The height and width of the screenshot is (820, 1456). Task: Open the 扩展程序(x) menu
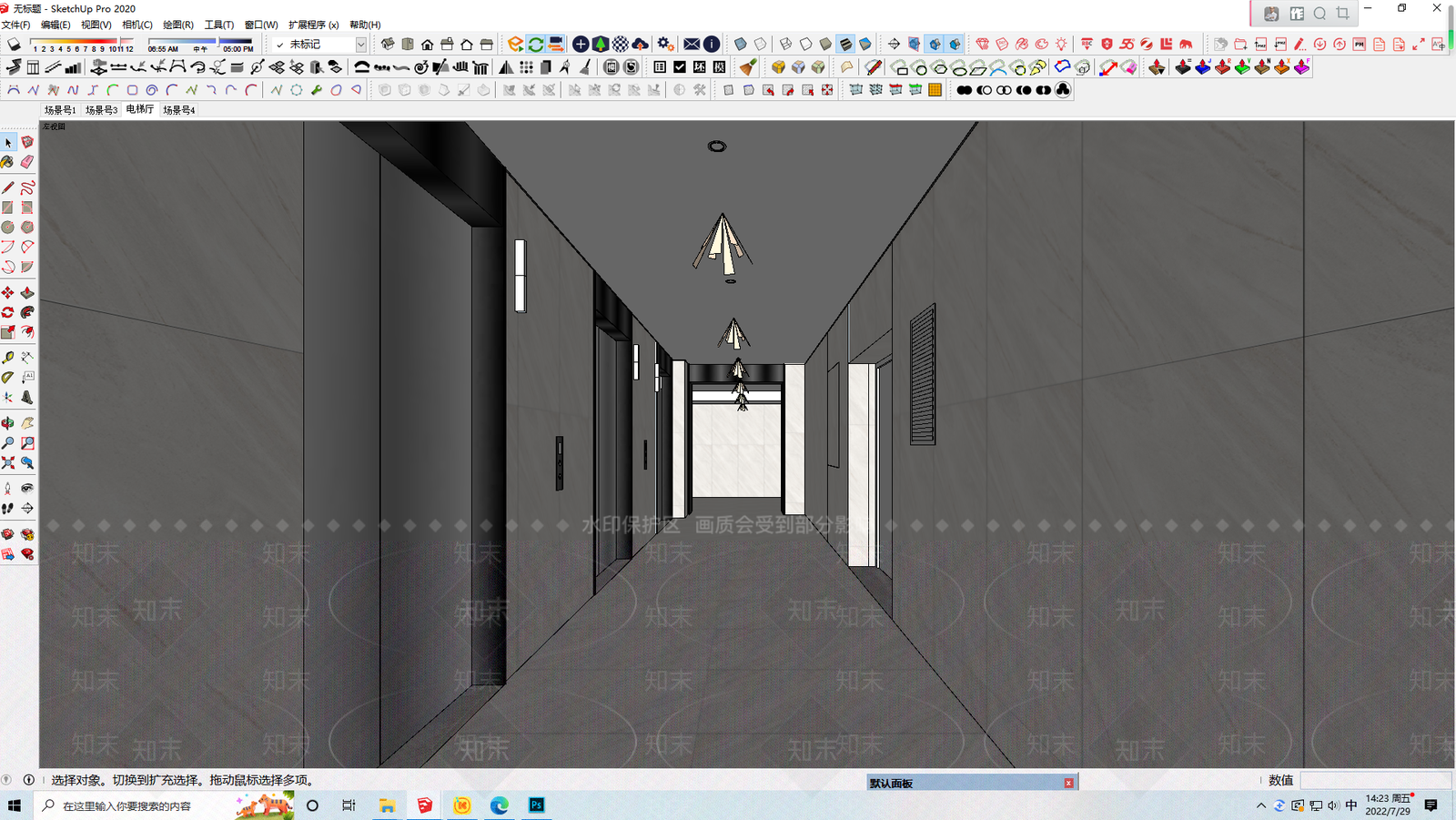point(313,25)
